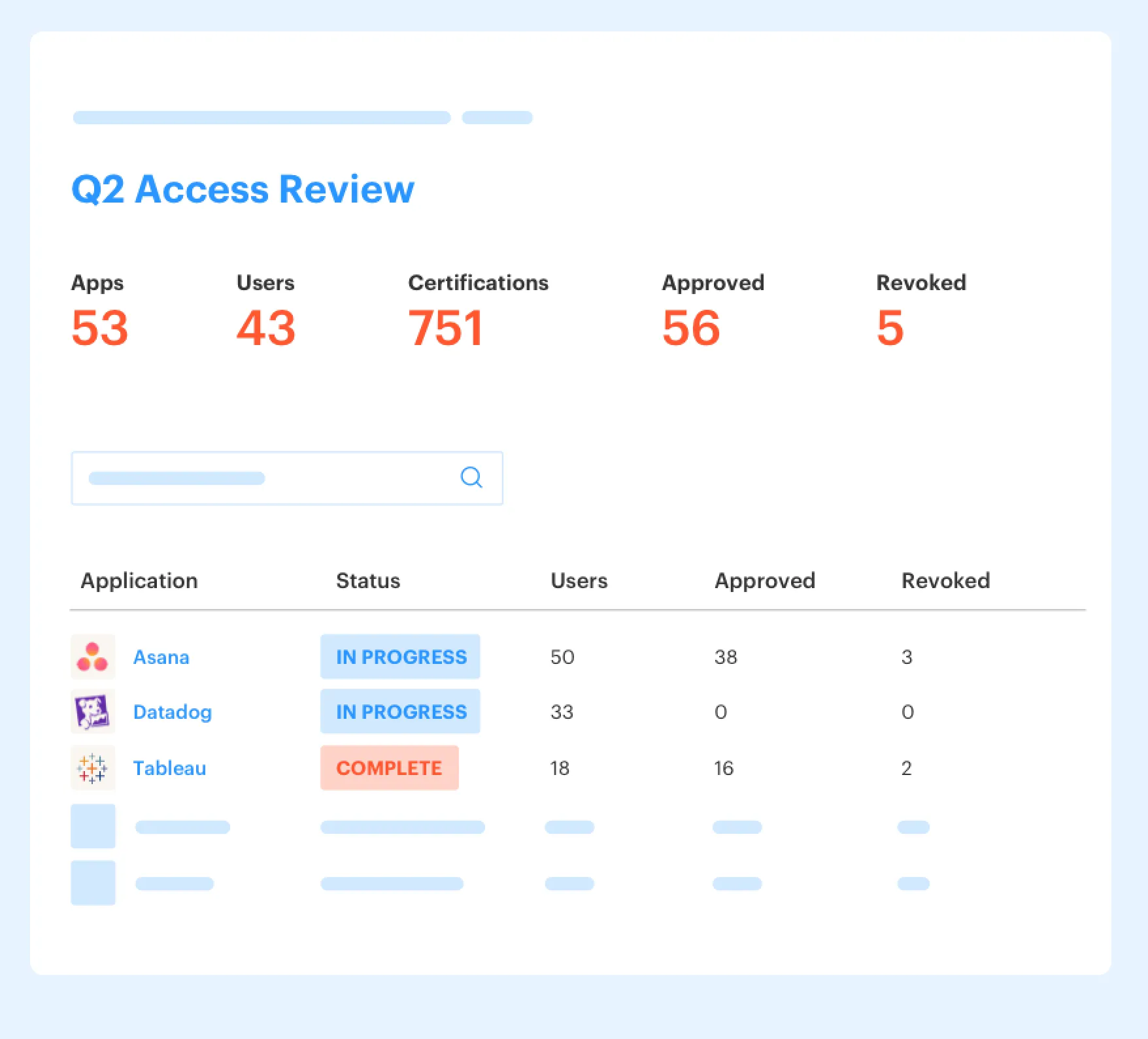This screenshot has width=1148, height=1039.
Task: Open the Tableau application link
Action: coord(169,768)
